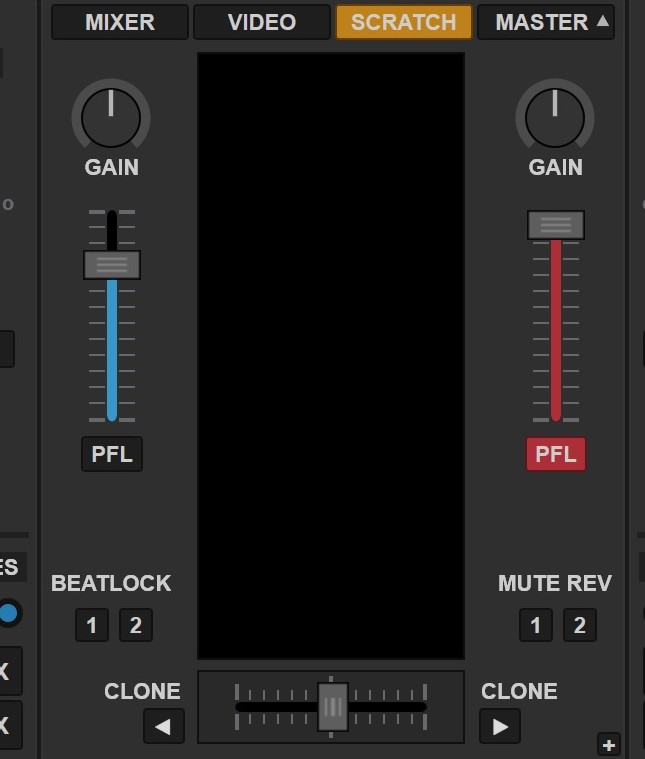Click the left deck GAIN knob

point(111,118)
